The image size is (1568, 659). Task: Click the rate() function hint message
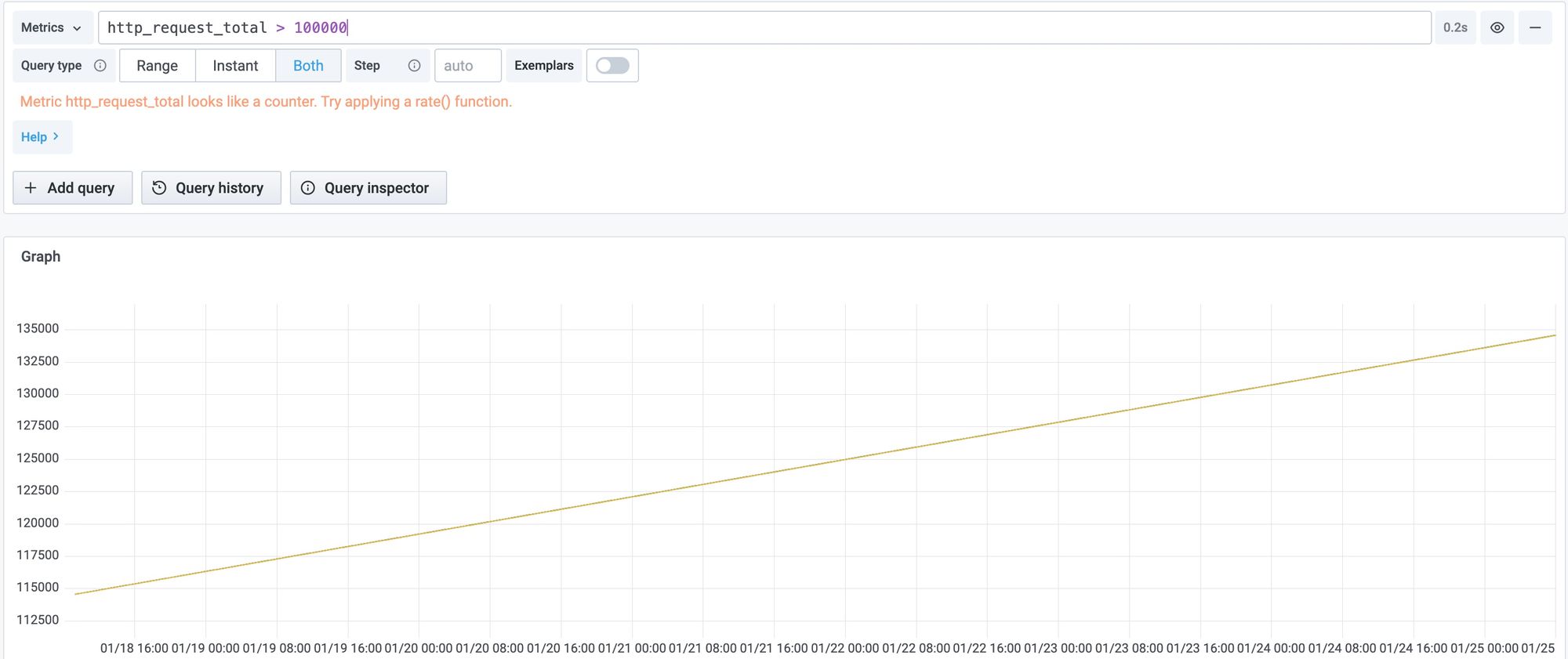266,102
